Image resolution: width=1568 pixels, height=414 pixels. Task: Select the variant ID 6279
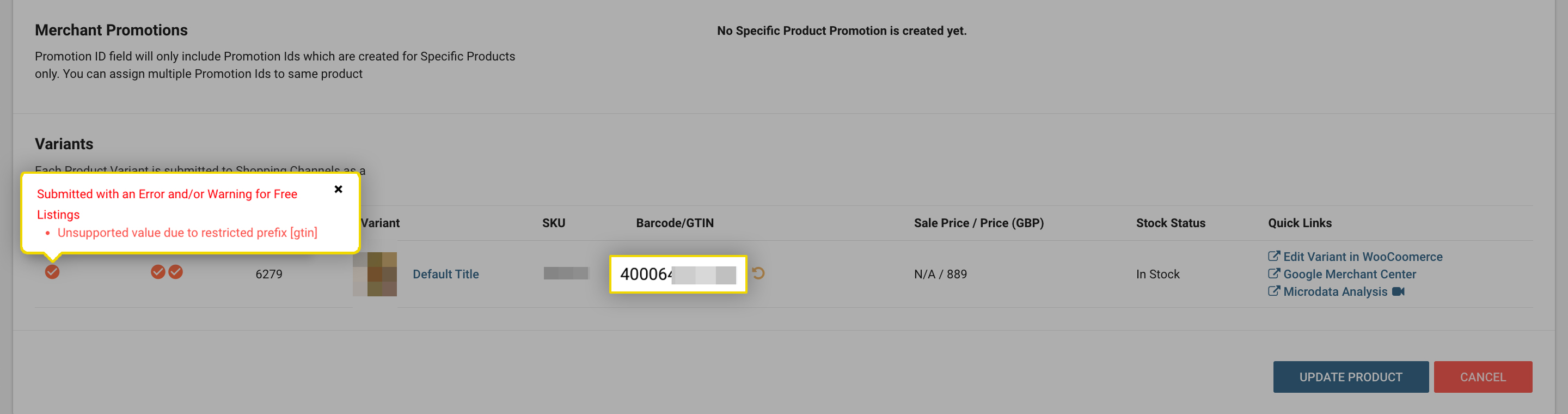click(269, 274)
